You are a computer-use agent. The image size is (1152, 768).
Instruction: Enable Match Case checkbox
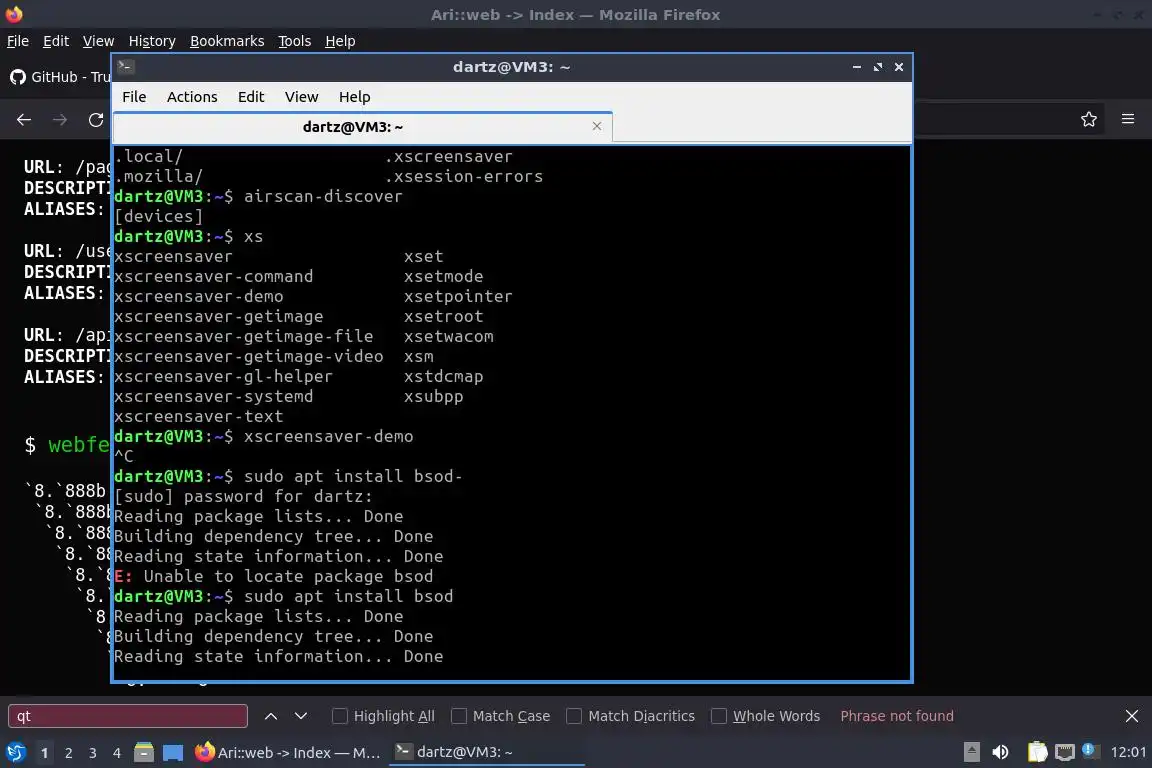click(458, 716)
